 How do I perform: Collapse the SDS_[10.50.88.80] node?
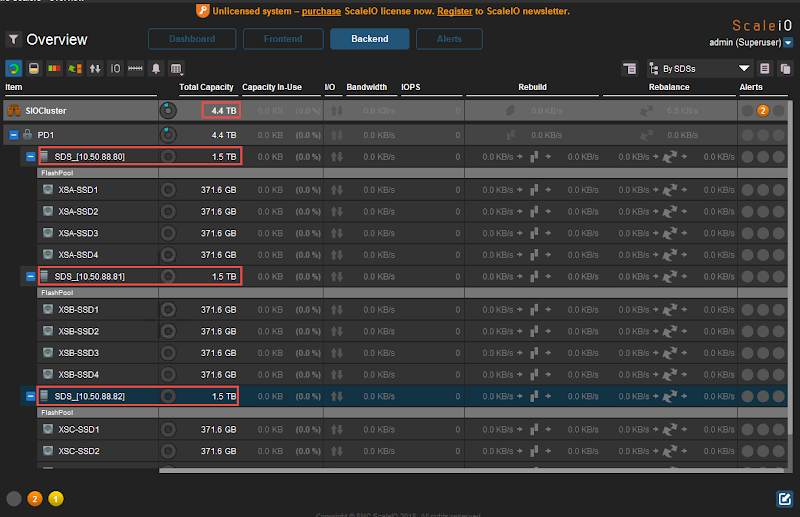31,157
